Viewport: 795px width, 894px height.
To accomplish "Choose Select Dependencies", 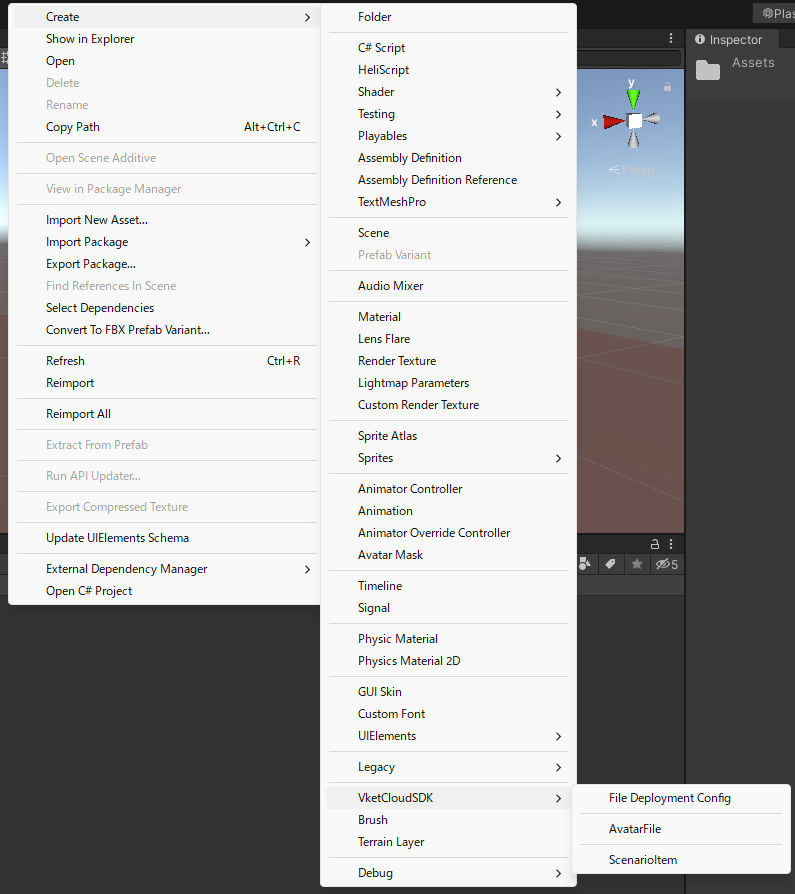I will [166, 308].
